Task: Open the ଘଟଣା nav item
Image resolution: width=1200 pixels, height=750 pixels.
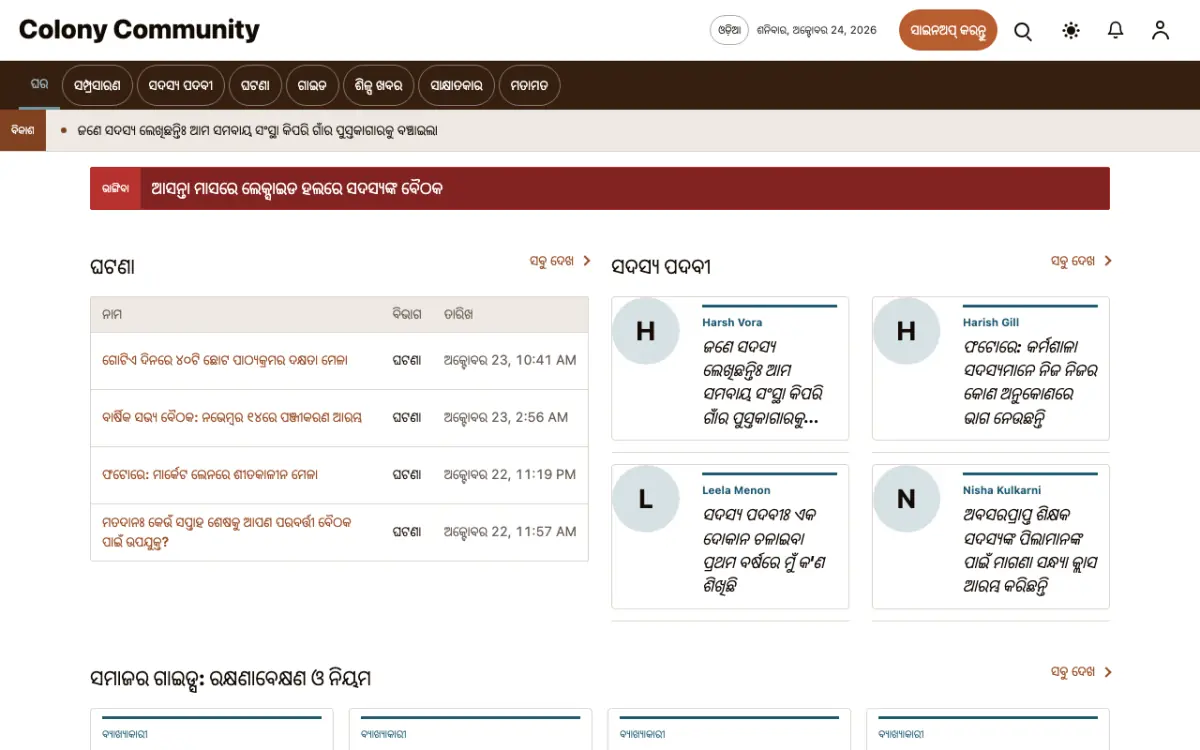Action: pos(255,86)
